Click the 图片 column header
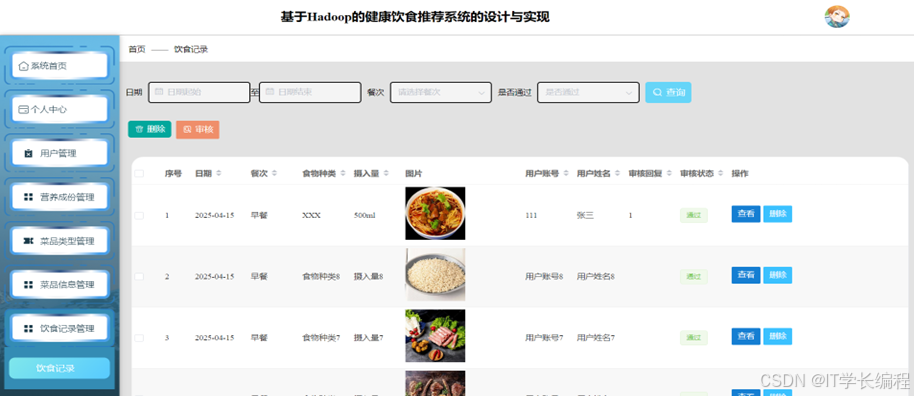Image resolution: width=914 pixels, height=396 pixels. (413, 174)
